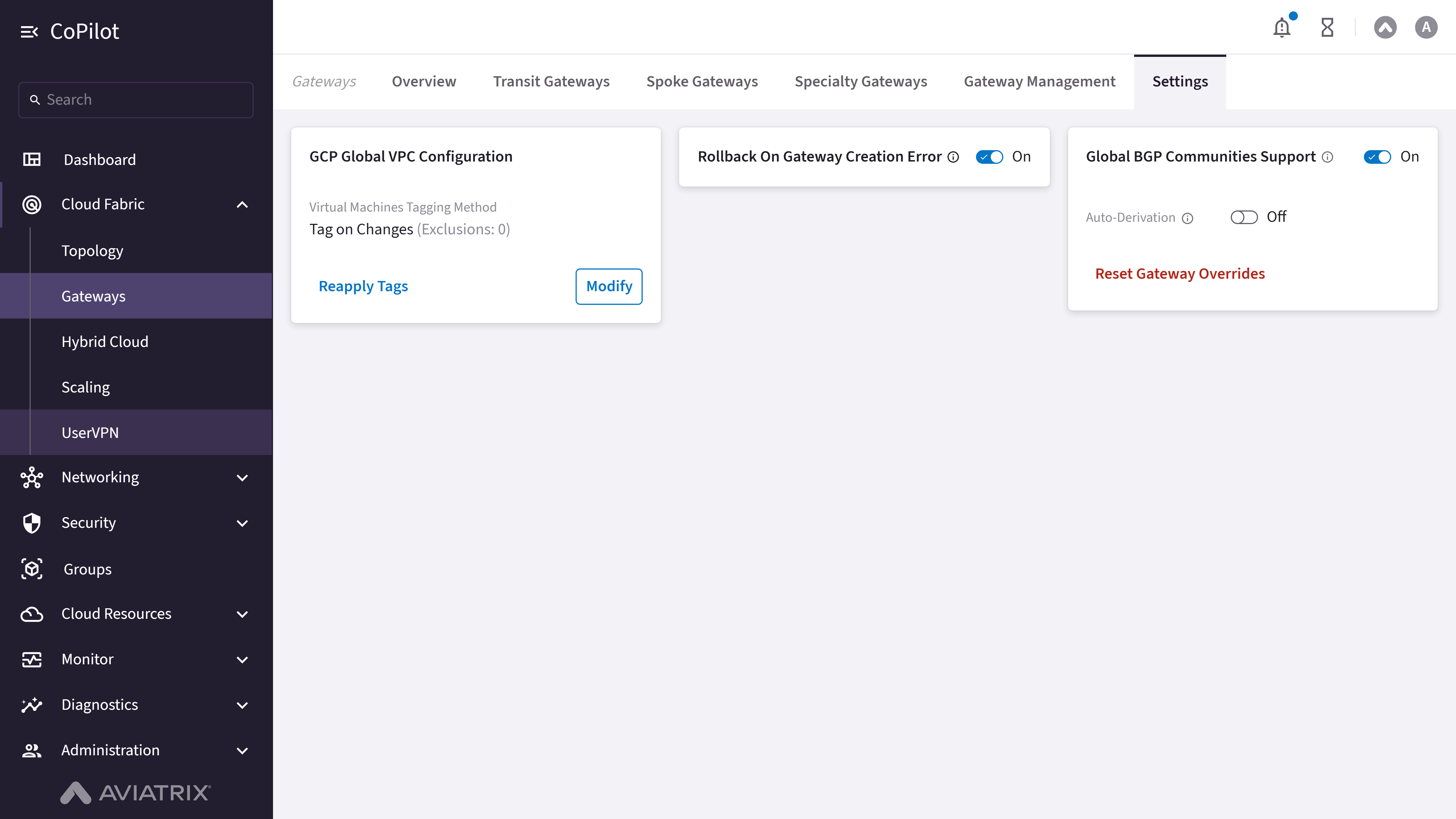Switch to the Specialty Gateways tab
This screenshot has width=1456, height=819.
pos(861,81)
